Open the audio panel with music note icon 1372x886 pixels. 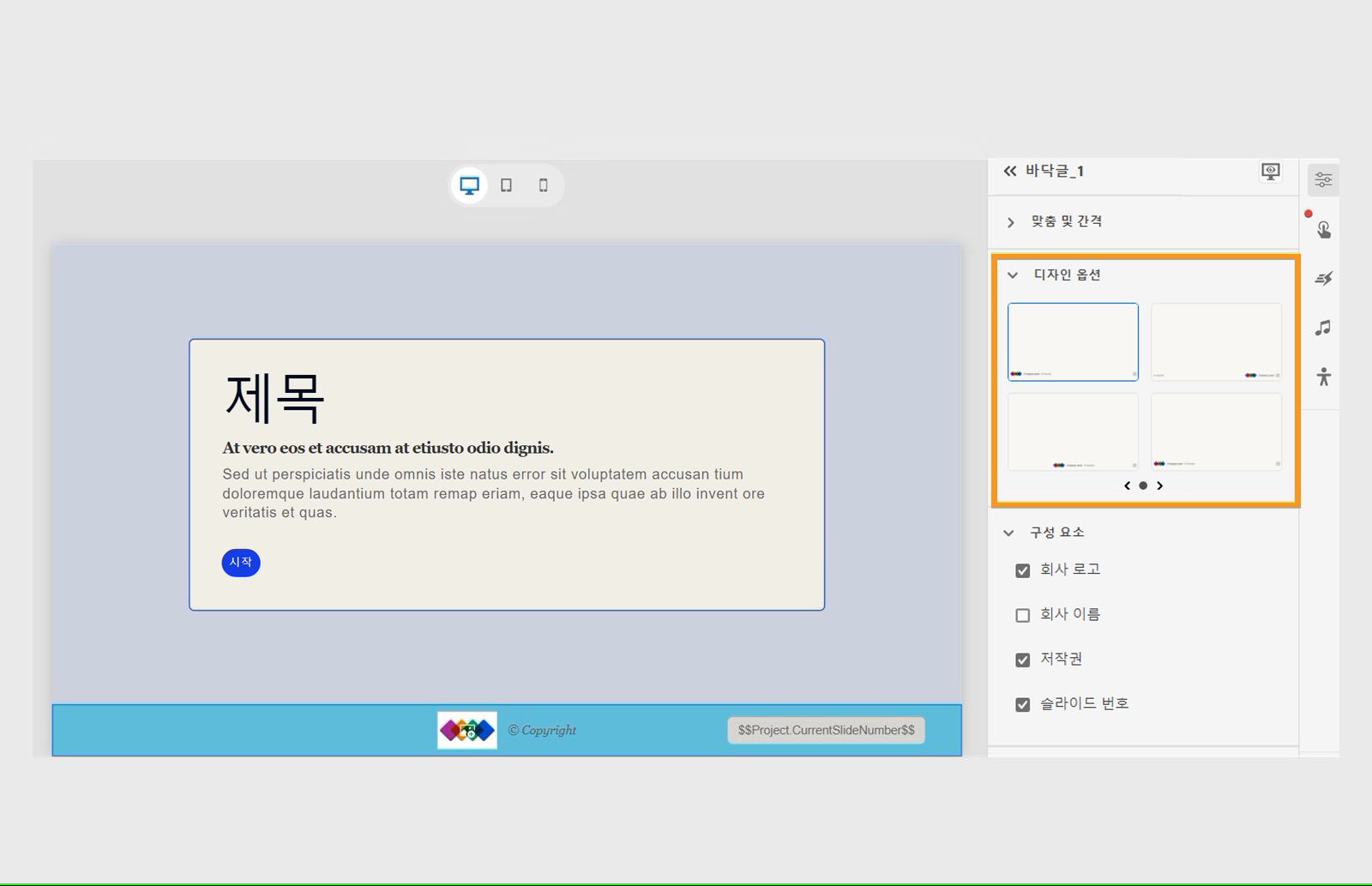coord(1323,328)
